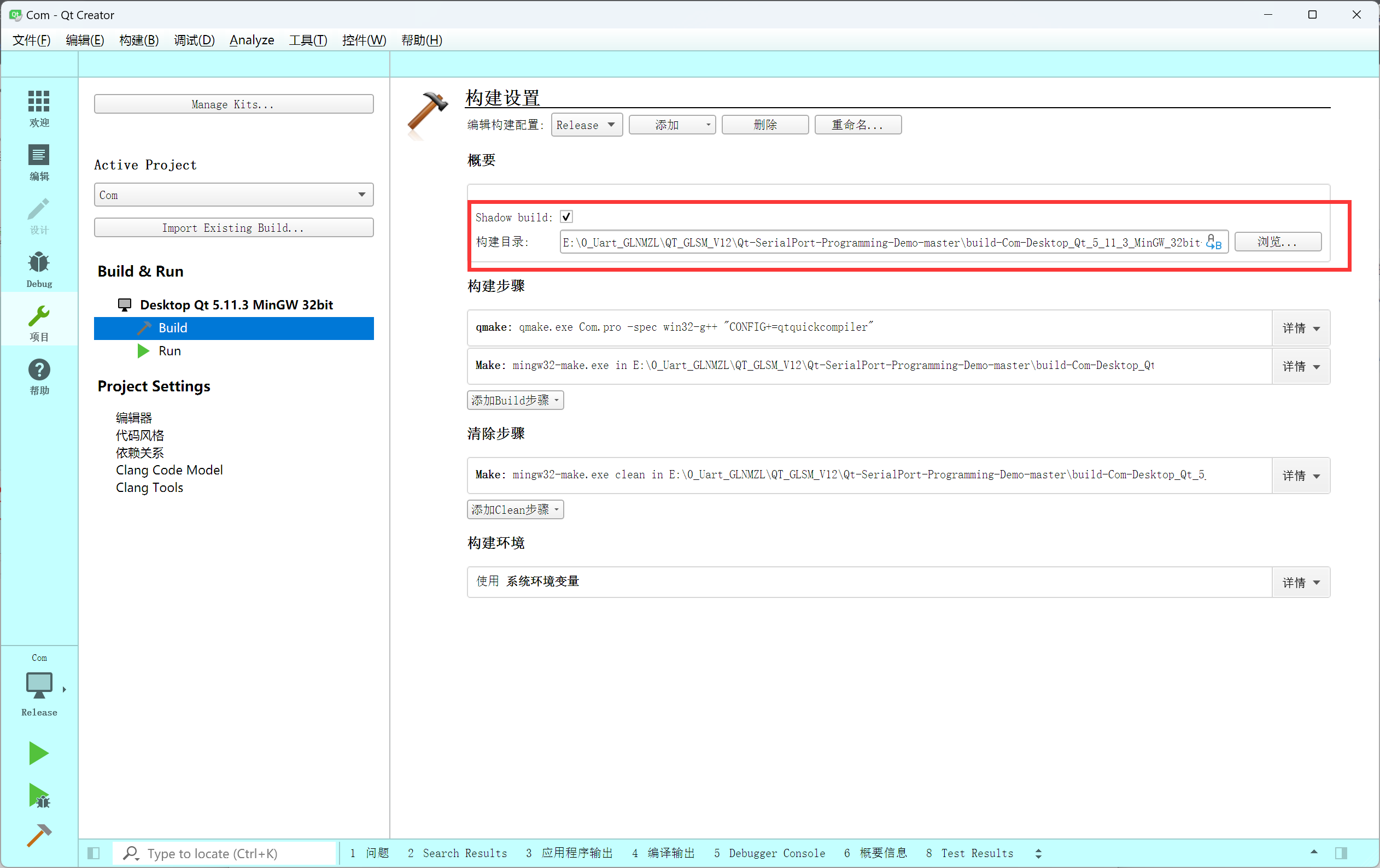
Task: Open the 6 概要信息 pane
Action: [875, 853]
